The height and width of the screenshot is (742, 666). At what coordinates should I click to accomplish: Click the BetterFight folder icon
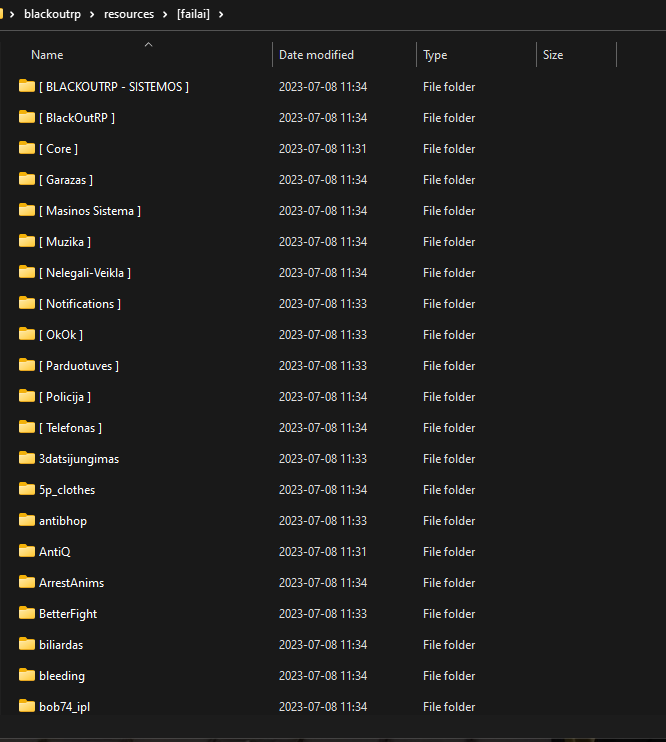(27, 613)
